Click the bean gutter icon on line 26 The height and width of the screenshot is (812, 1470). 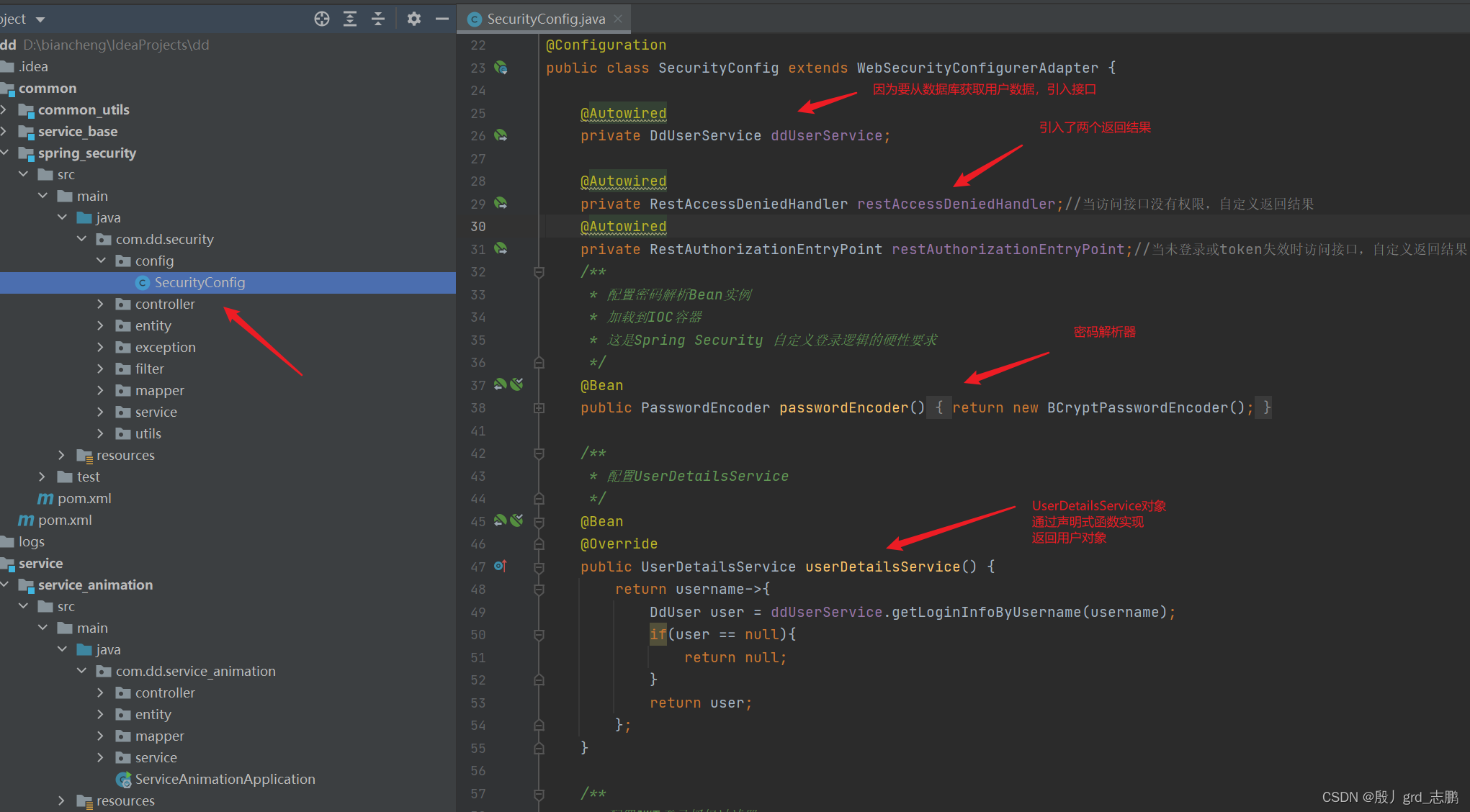(x=501, y=135)
